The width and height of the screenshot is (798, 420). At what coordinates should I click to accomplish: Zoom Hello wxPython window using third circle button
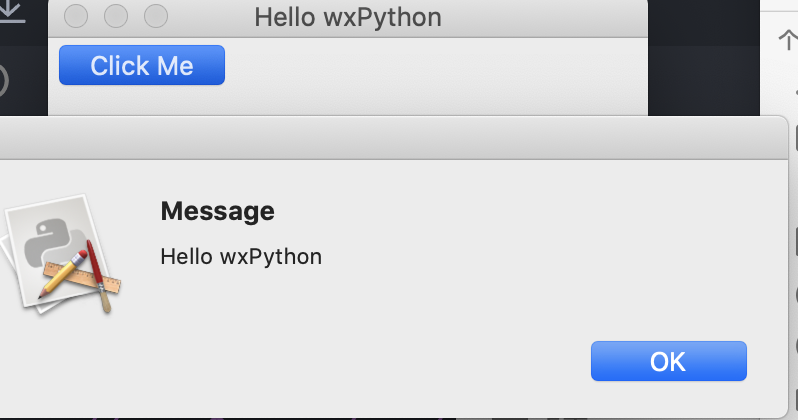pos(156,17)
